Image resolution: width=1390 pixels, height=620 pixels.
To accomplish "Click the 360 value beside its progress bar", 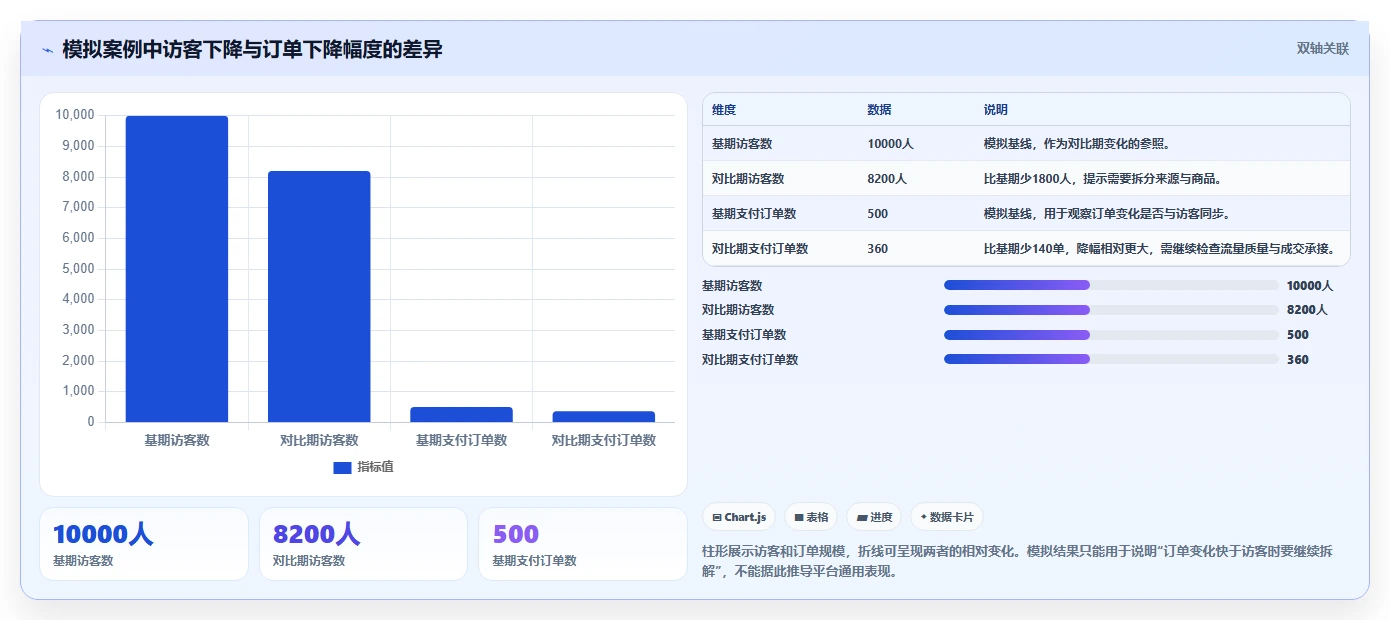I will pos(1298,360).
